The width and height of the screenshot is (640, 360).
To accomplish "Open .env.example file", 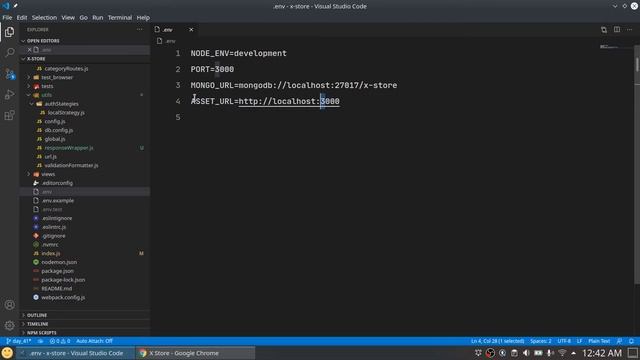I will [58, 200].
